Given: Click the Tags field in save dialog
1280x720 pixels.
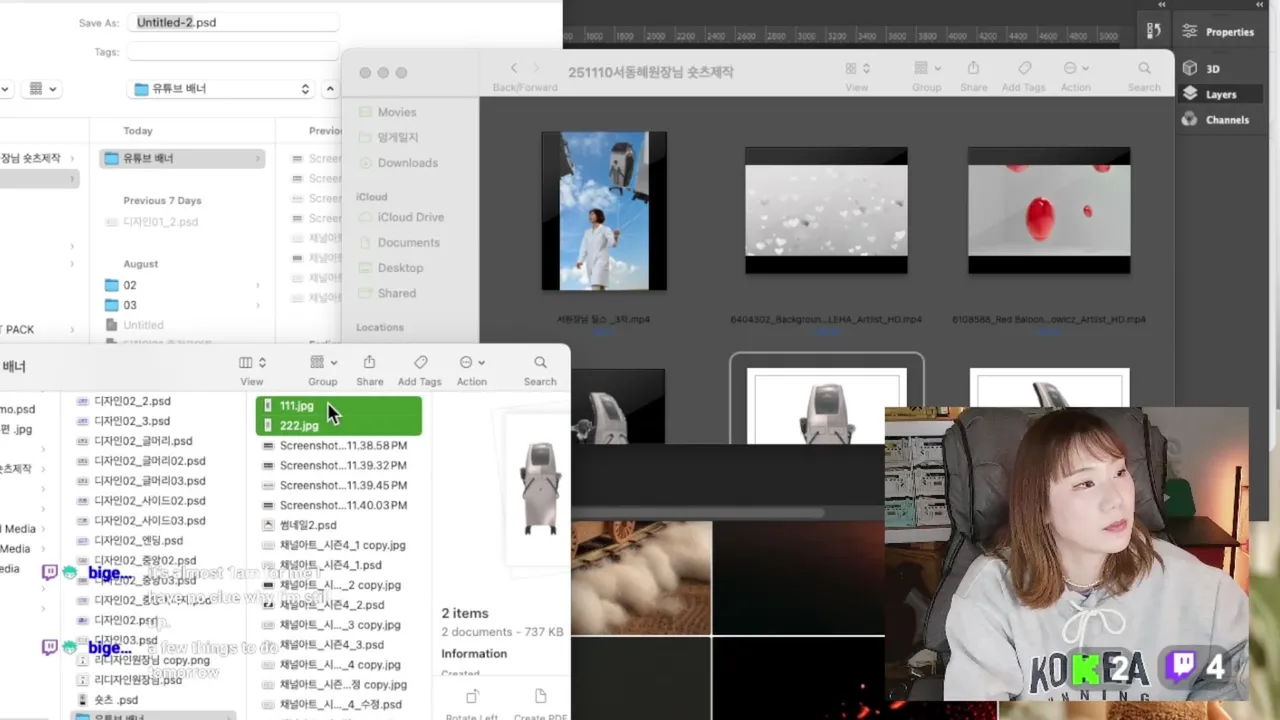Looking at the screenshot, I should click(232, 51).
